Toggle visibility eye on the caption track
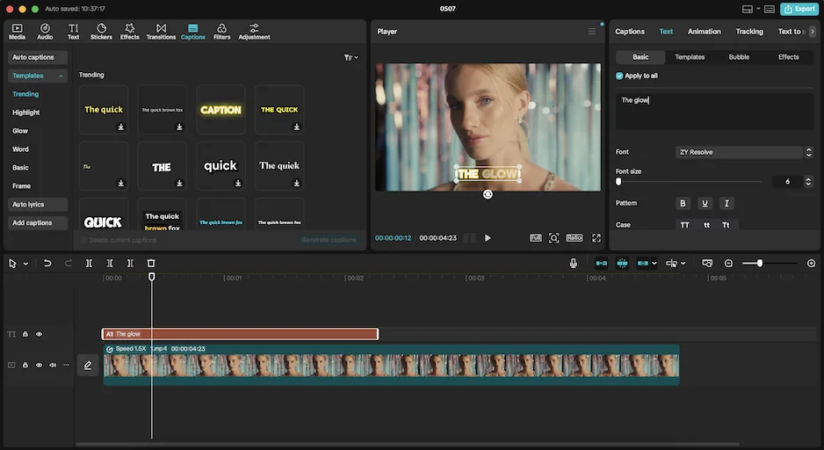Image resolution: width=824 pixels, height=450 pixels. click(39, 334)
